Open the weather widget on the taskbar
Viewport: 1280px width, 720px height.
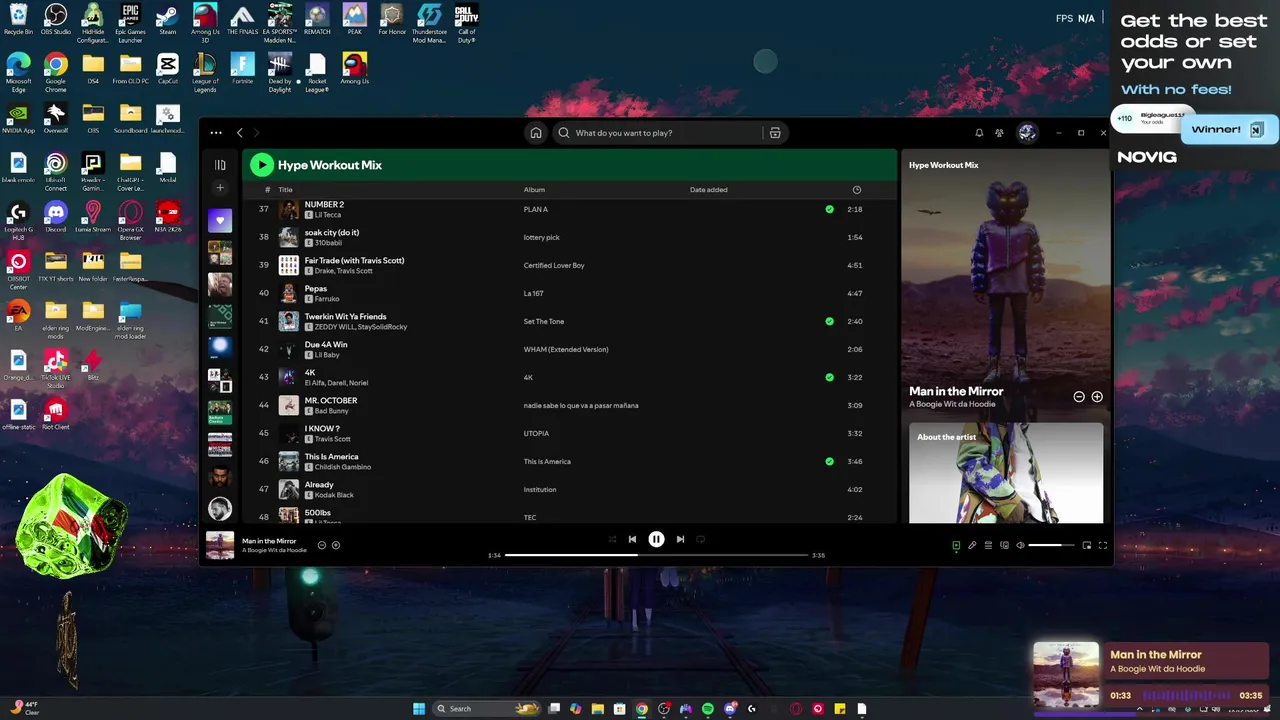click(x=24, y=709)
